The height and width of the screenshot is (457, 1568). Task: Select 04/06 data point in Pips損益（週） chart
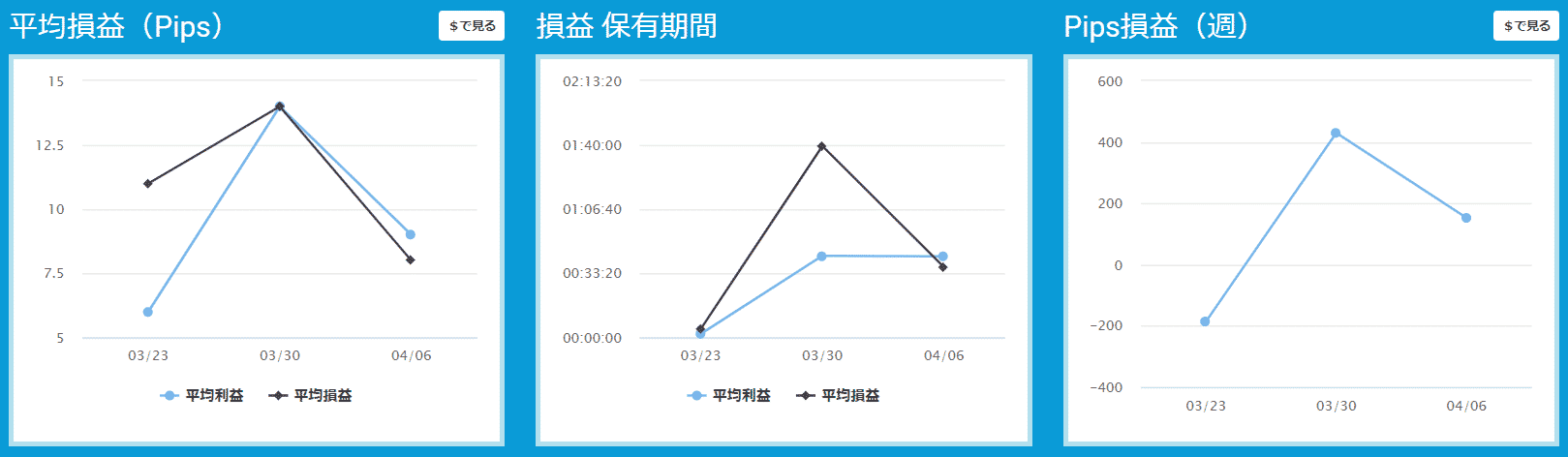pos(1466,218)
